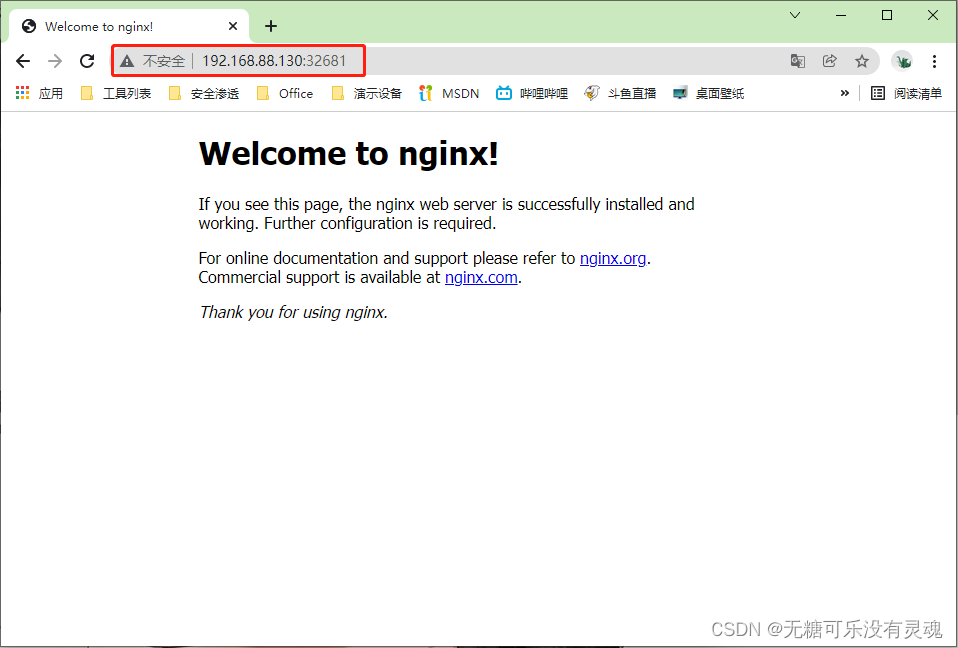Minimize the browser window
This screenshot has width=958, height=648.
[x=841, y=15]
